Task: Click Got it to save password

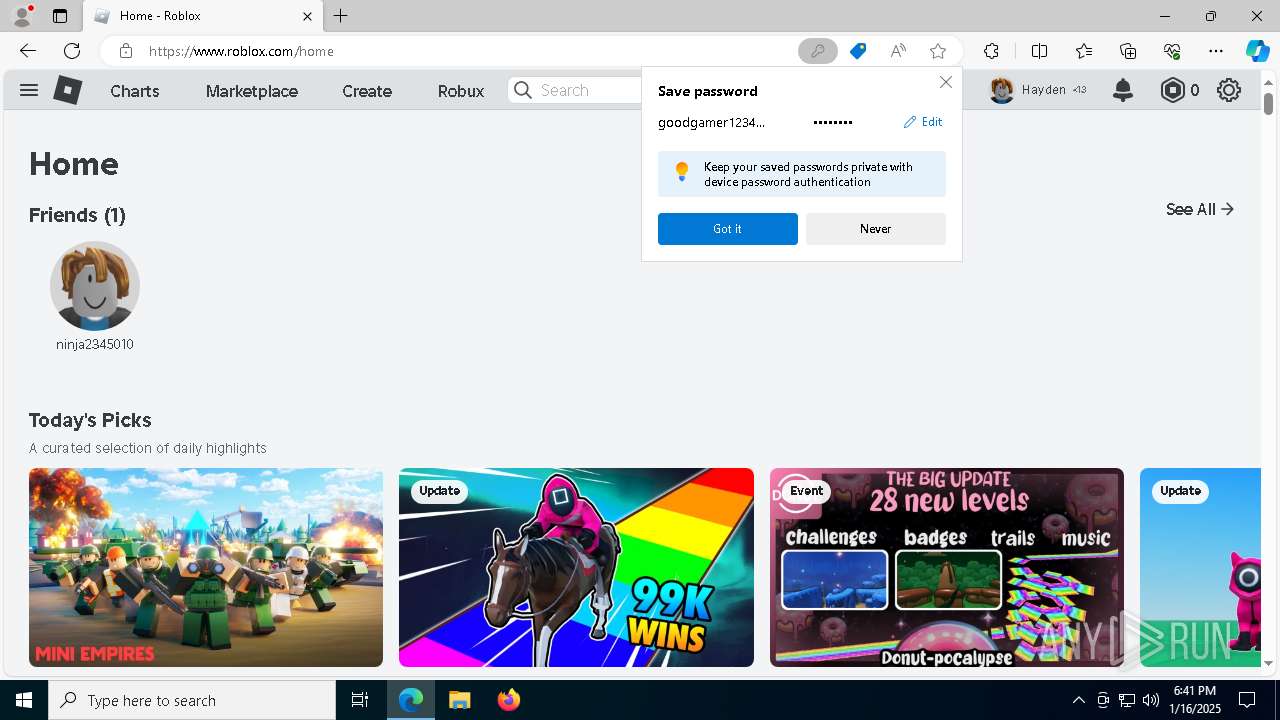Action: [728, 229]
